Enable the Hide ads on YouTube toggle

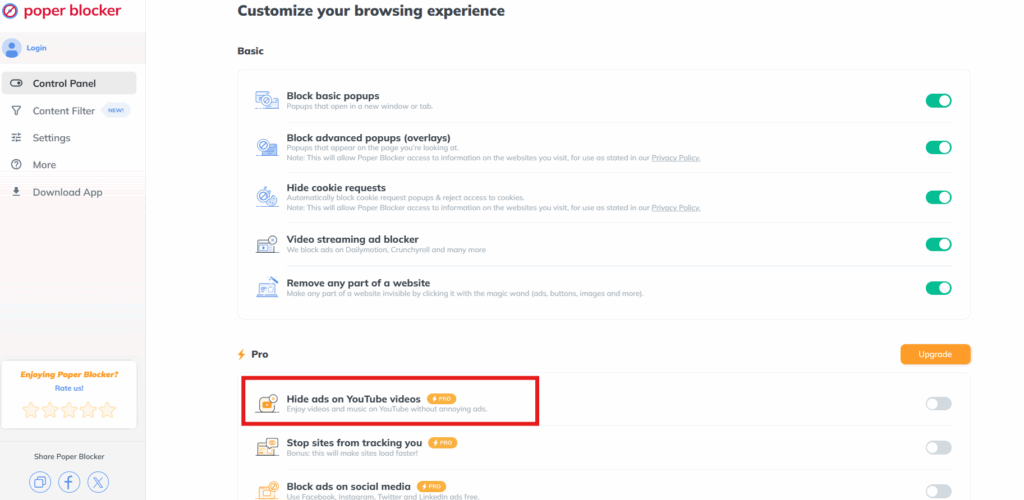click(x=938, y=404)
